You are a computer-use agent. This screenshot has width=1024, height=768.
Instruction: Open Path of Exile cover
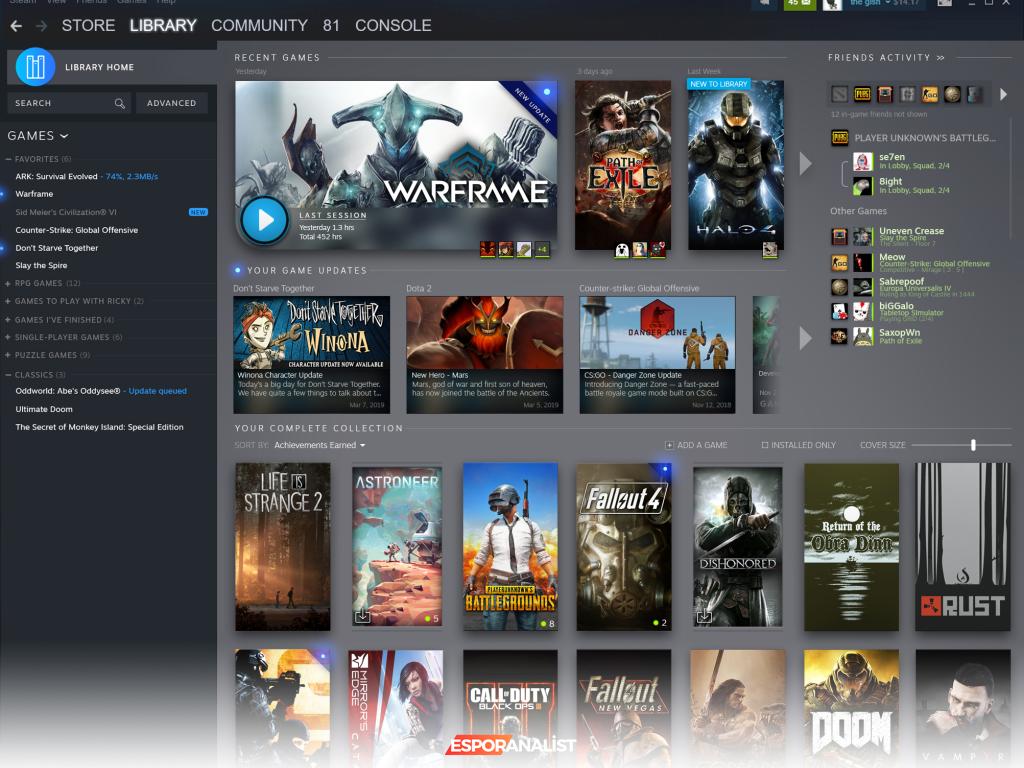tap(623, 165)
